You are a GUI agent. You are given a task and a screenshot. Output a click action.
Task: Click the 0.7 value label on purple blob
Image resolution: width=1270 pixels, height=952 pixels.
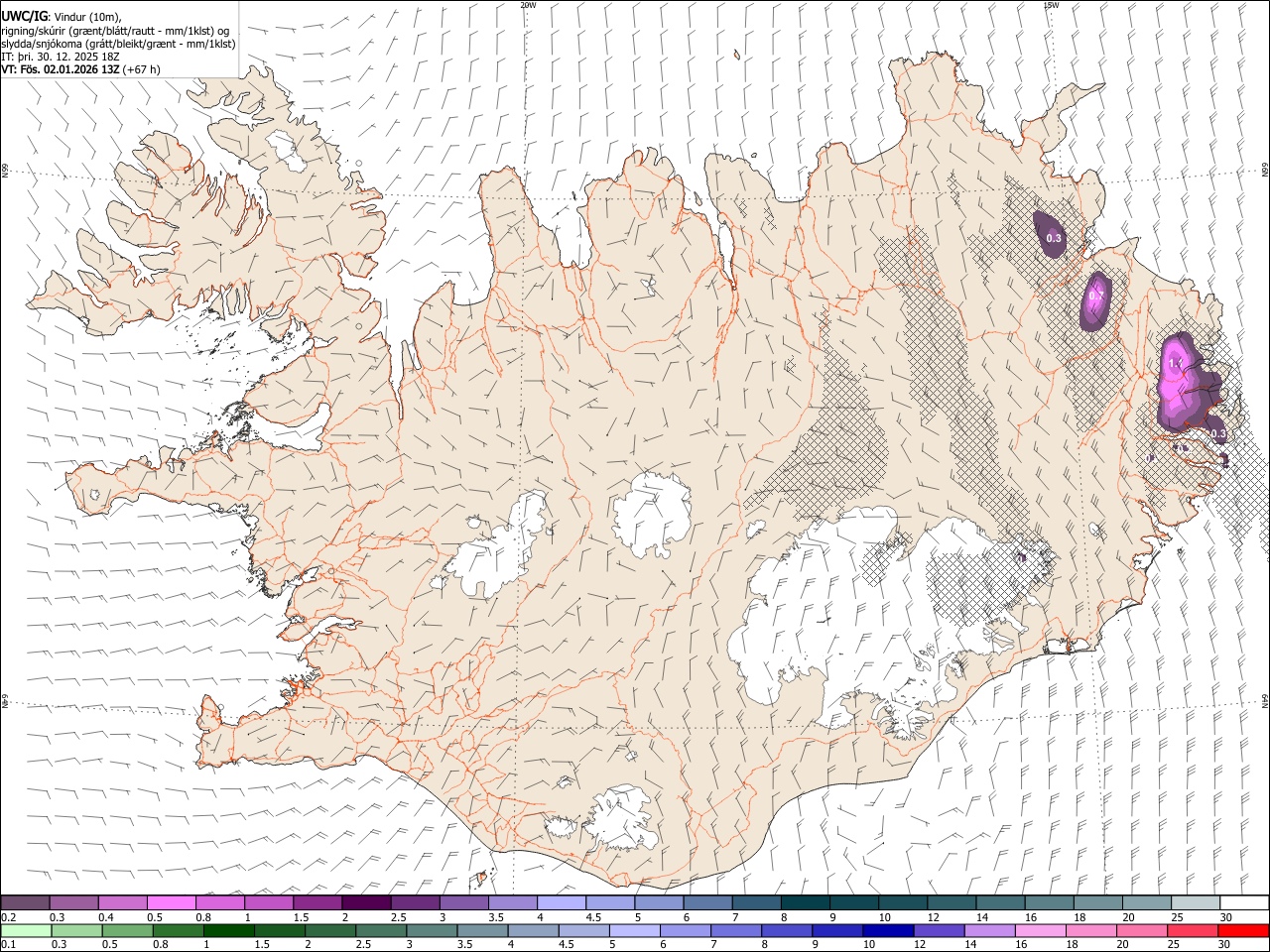click(1096, 296)
